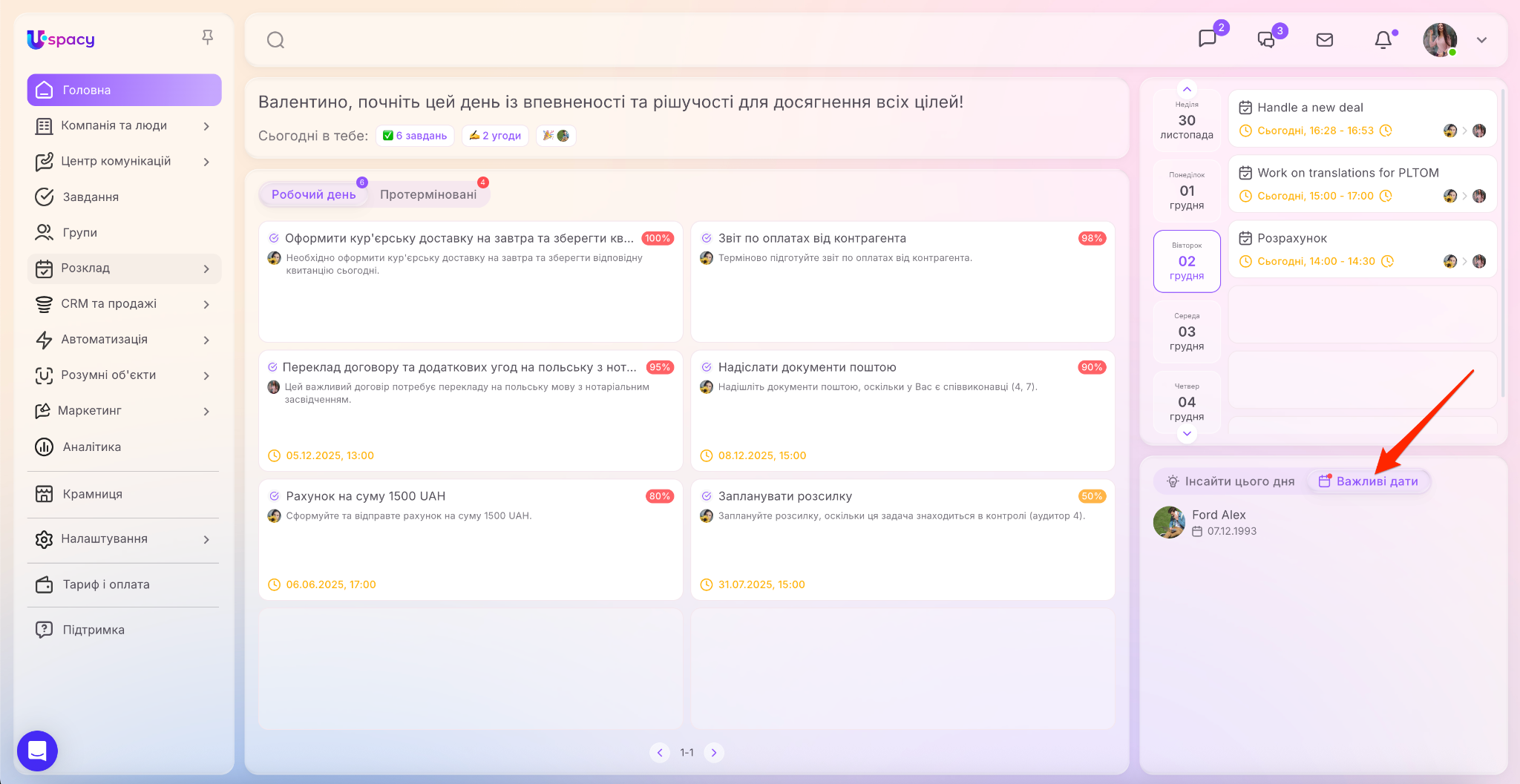
Task: Toggle completion of the 'Надіслати документи поштою' task
Action: point(707,367)
